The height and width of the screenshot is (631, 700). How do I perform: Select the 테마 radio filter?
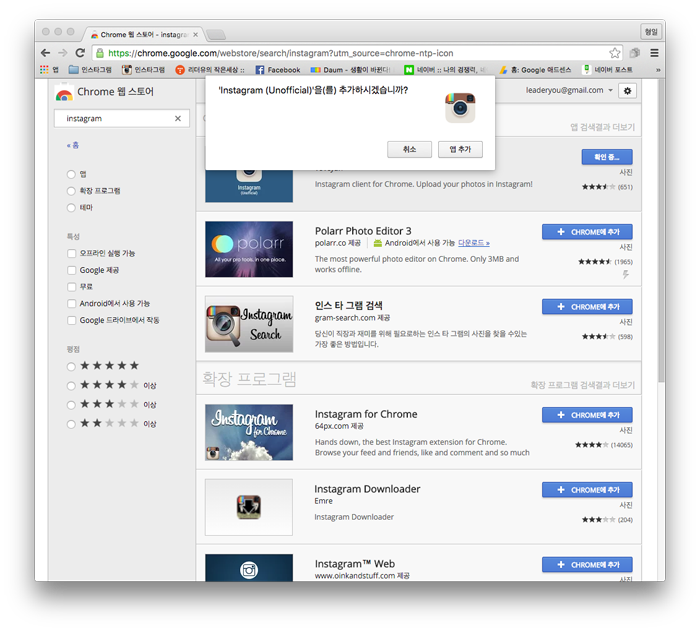(71, 208)
